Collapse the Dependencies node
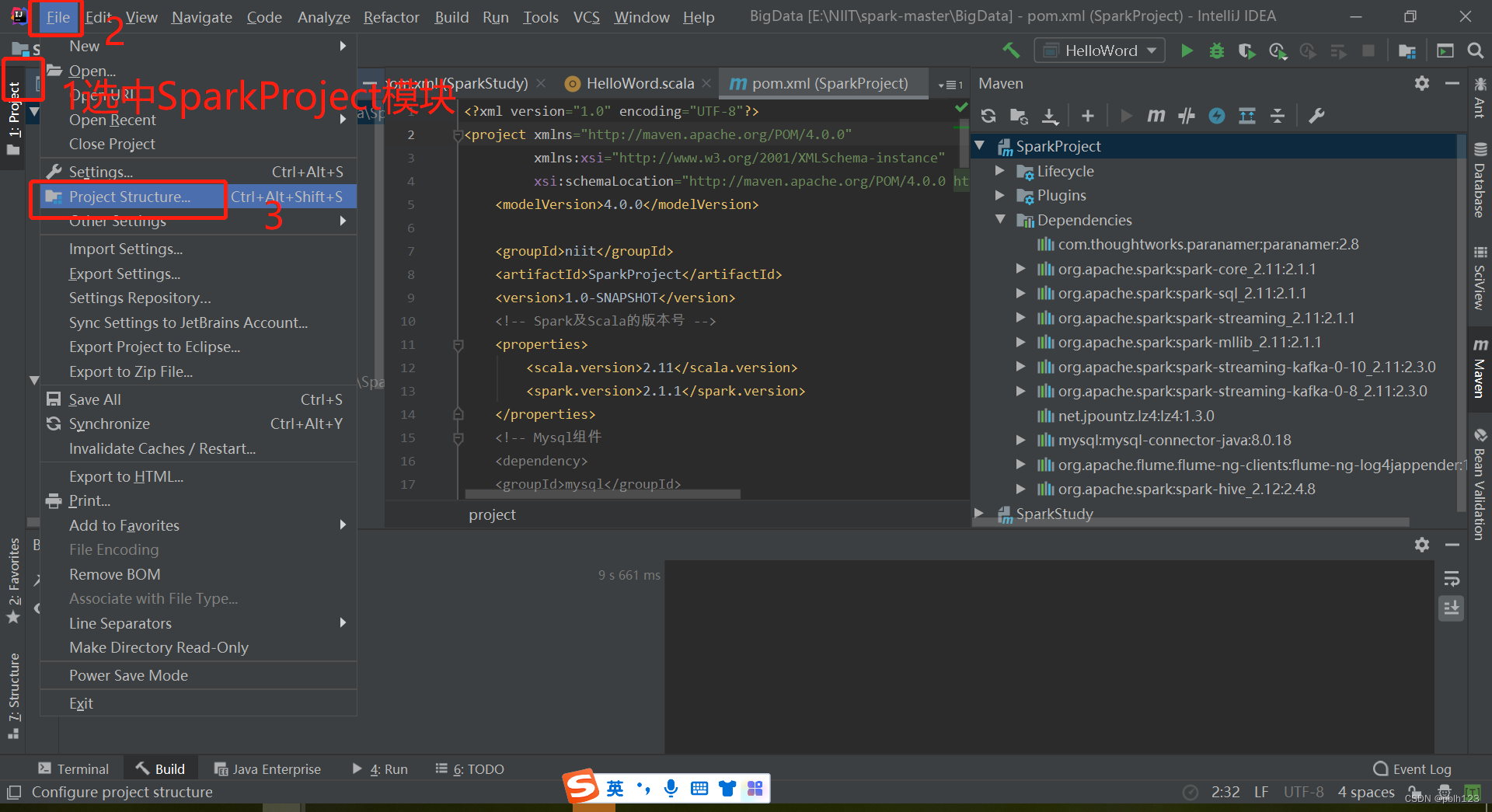 click(1001, 220)
